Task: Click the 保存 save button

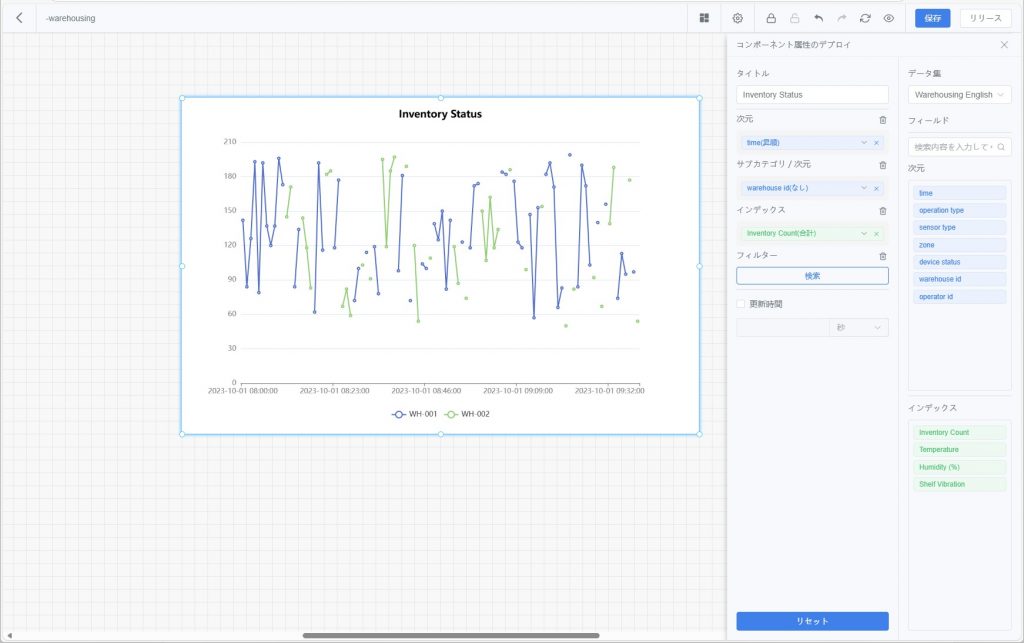Action: 932,18
